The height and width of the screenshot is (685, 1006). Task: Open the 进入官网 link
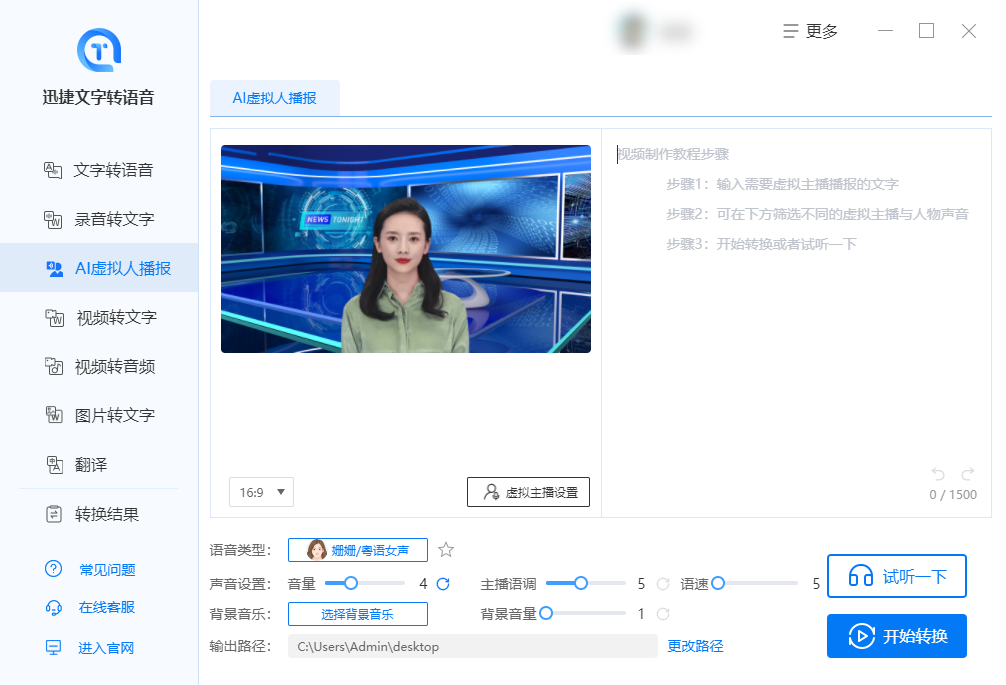click(106, 648)
